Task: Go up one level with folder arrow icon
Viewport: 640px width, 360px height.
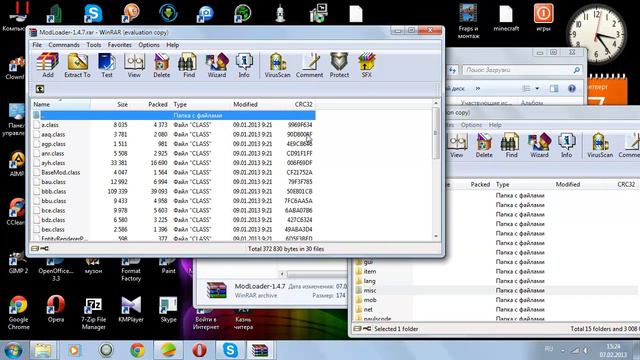Action: coord(40,89)
